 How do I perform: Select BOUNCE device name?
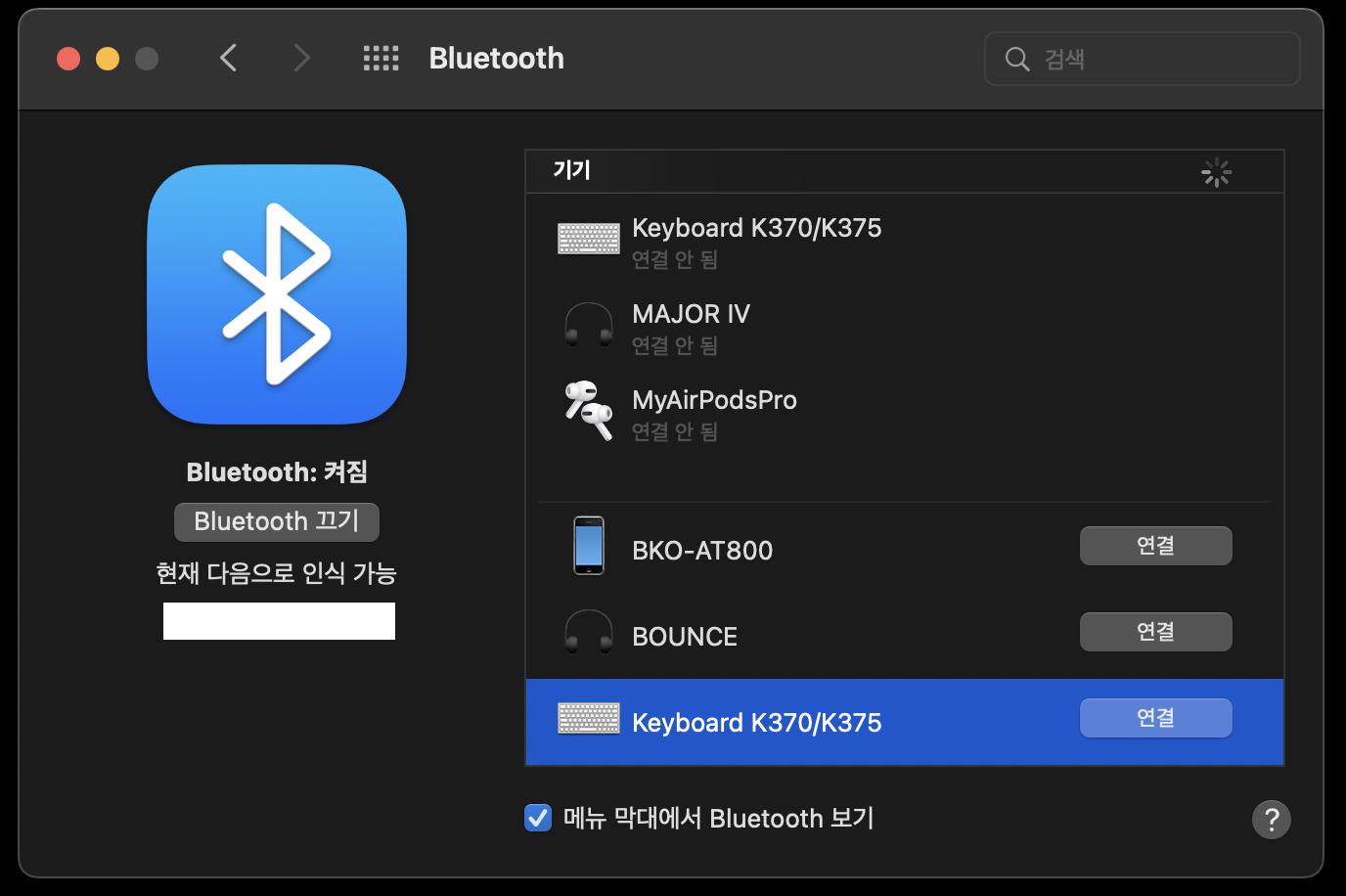pos(685,637)
